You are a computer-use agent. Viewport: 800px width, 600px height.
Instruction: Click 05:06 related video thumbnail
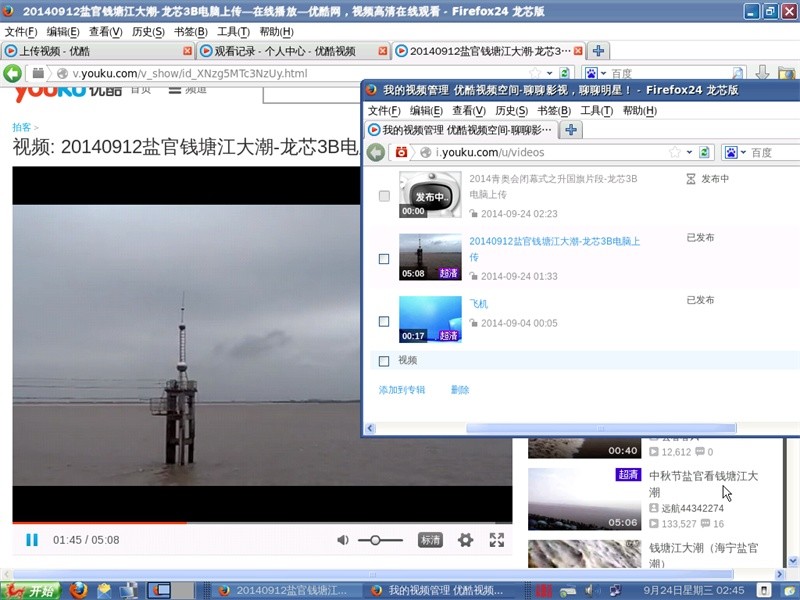584,499
